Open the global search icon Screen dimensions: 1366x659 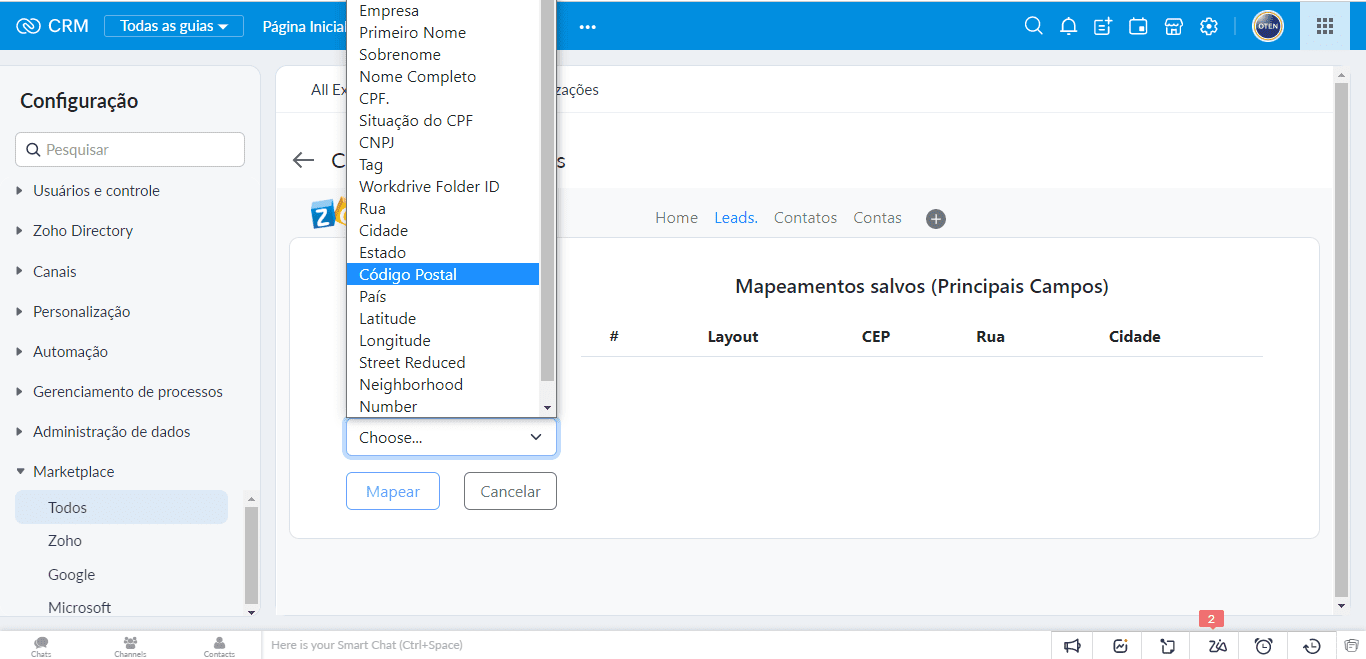pyautogui.click(x=1034, y=26)
